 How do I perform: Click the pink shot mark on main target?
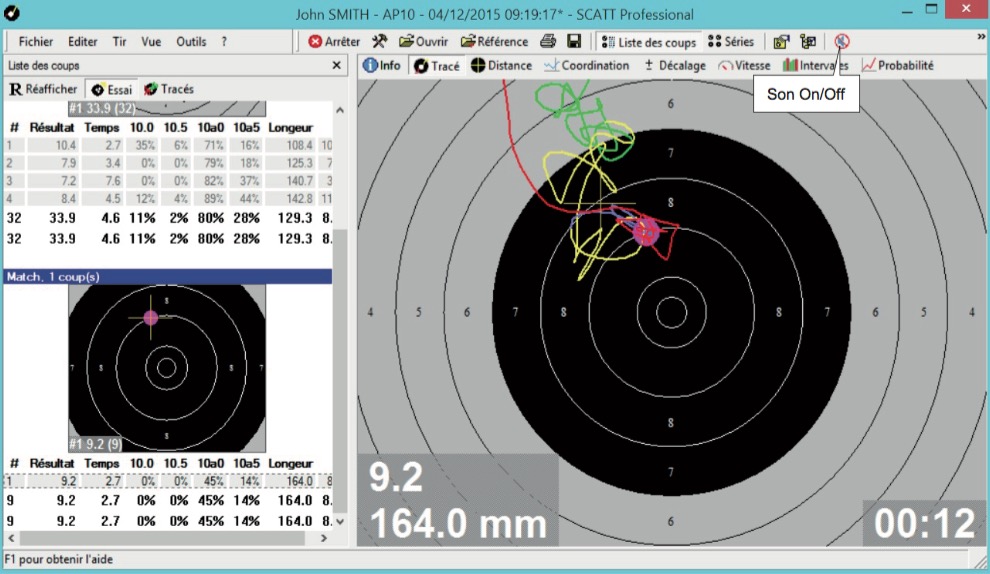pyautogui.click(x=646, y=232)
